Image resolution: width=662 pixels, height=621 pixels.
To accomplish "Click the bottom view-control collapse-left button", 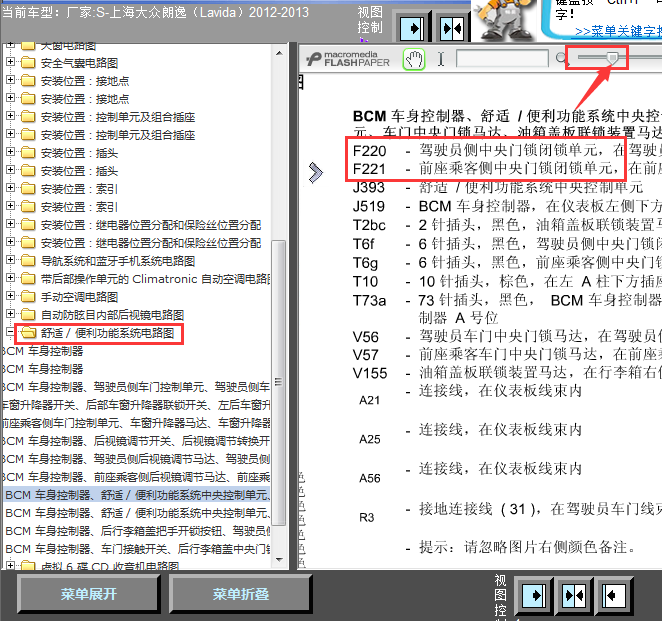I will [x=614, y=595].
